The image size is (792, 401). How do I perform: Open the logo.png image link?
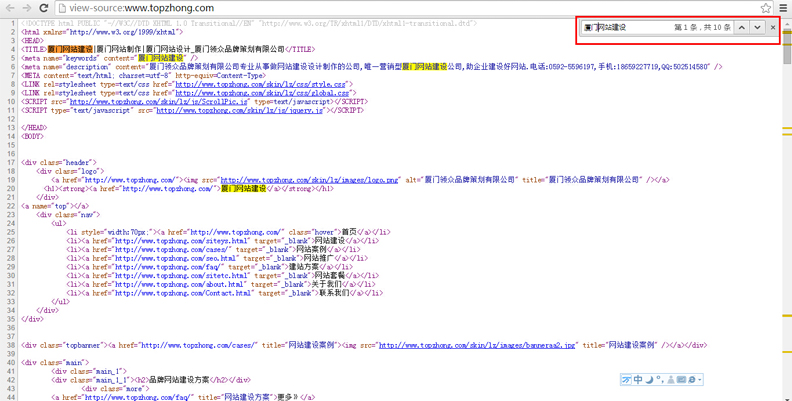click(310, 180)
